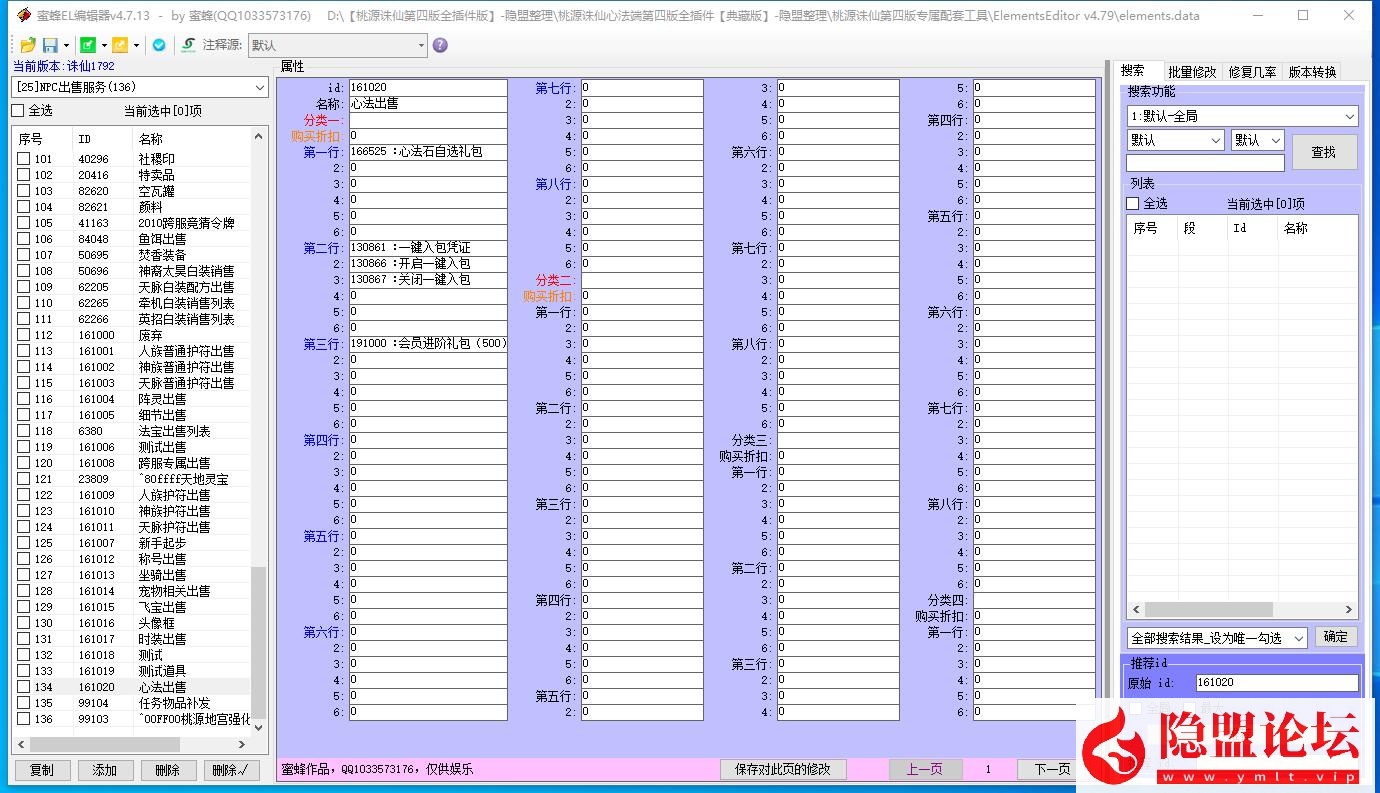The width and height of the screenshot is (1380, 793).
Task: Switch to the 搜索 tab
Action: coord(1140,71)
